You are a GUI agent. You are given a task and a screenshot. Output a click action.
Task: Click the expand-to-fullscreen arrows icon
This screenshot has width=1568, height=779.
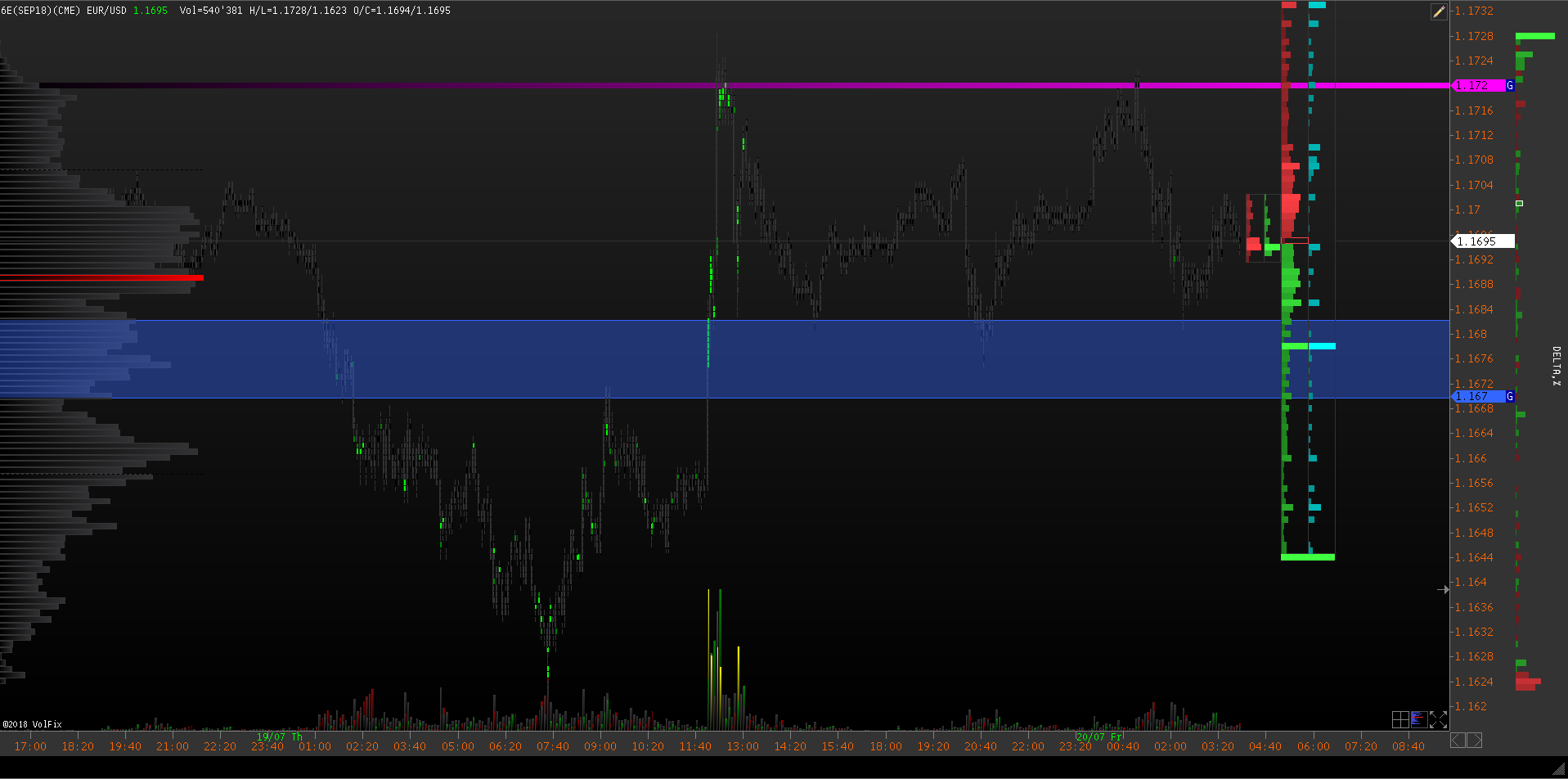click(x=1438, y=719)
